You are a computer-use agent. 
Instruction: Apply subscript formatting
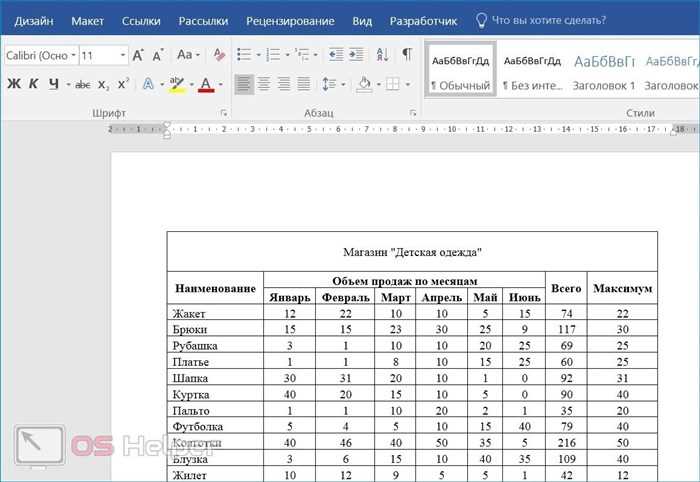pos(103,84)
